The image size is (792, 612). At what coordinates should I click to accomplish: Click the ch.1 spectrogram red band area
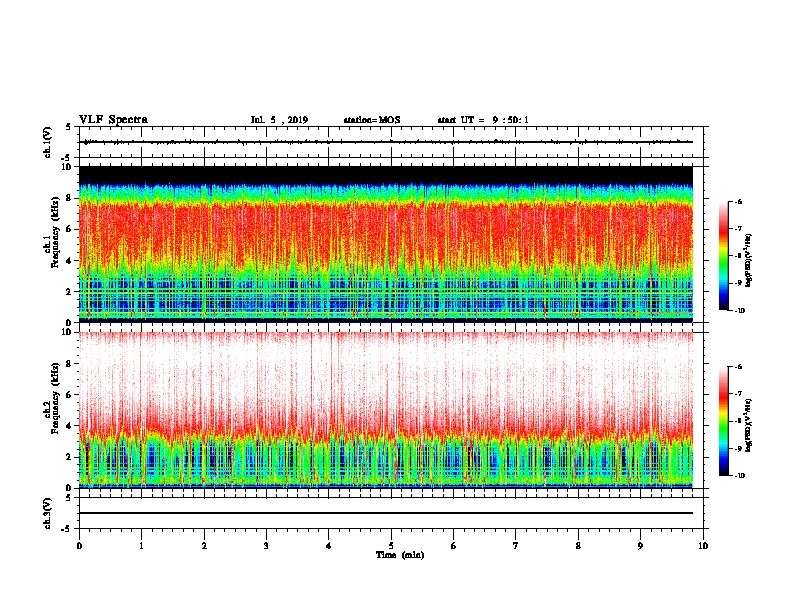tap(386, 232)
